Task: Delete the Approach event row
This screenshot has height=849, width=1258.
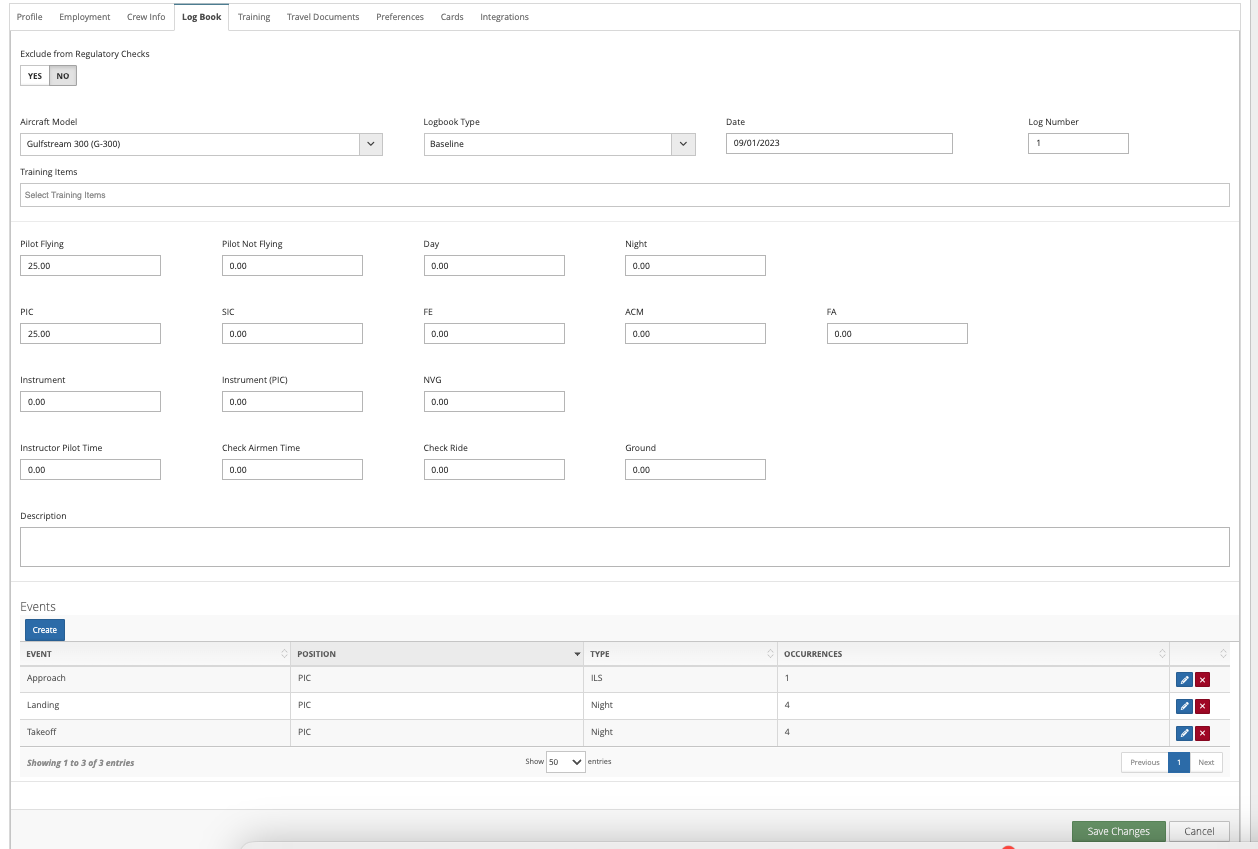Action: (x=1202, y=679)
